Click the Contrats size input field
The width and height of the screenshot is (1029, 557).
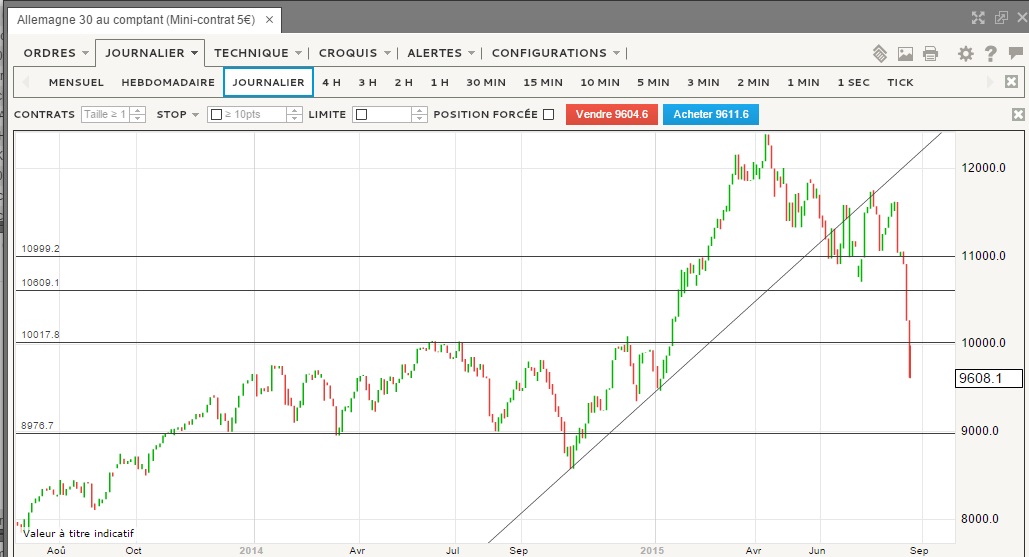coord(105,114)
